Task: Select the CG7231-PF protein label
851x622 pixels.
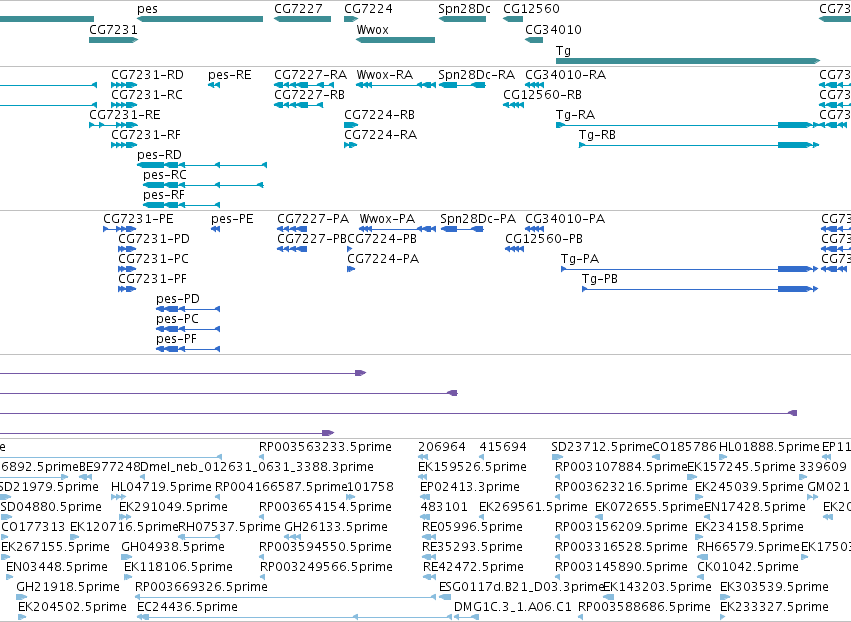Action: click(x=153, y=278)
